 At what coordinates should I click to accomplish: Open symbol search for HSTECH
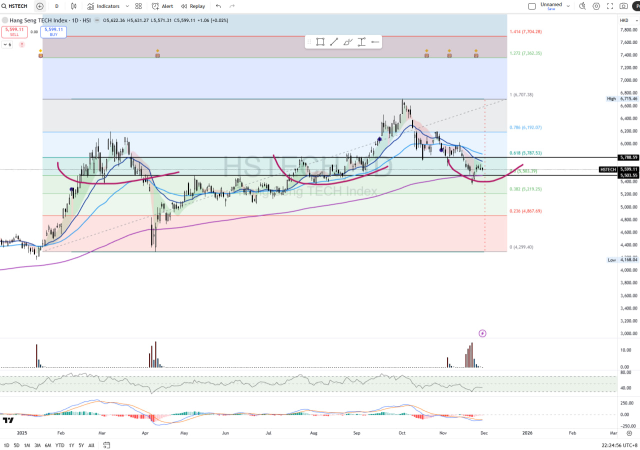coord(15,6)
